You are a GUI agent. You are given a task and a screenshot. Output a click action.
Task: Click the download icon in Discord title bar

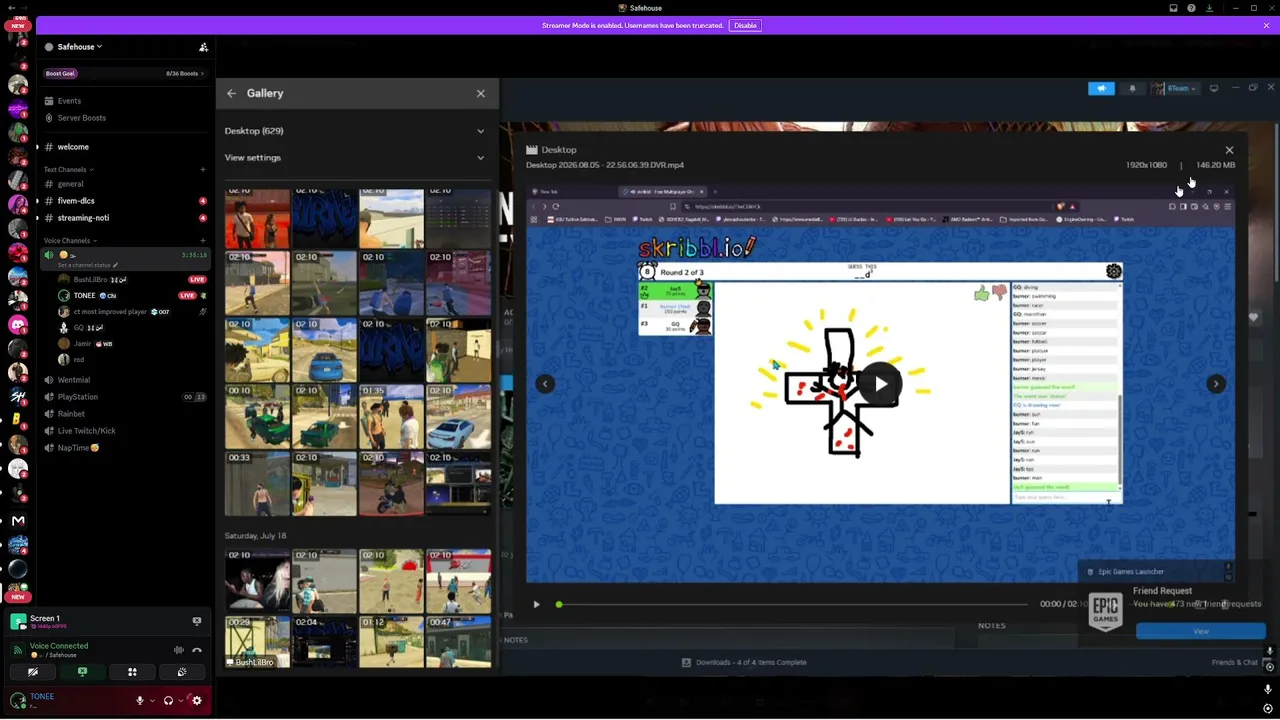pyautogui.click(x=1209, y=8)
